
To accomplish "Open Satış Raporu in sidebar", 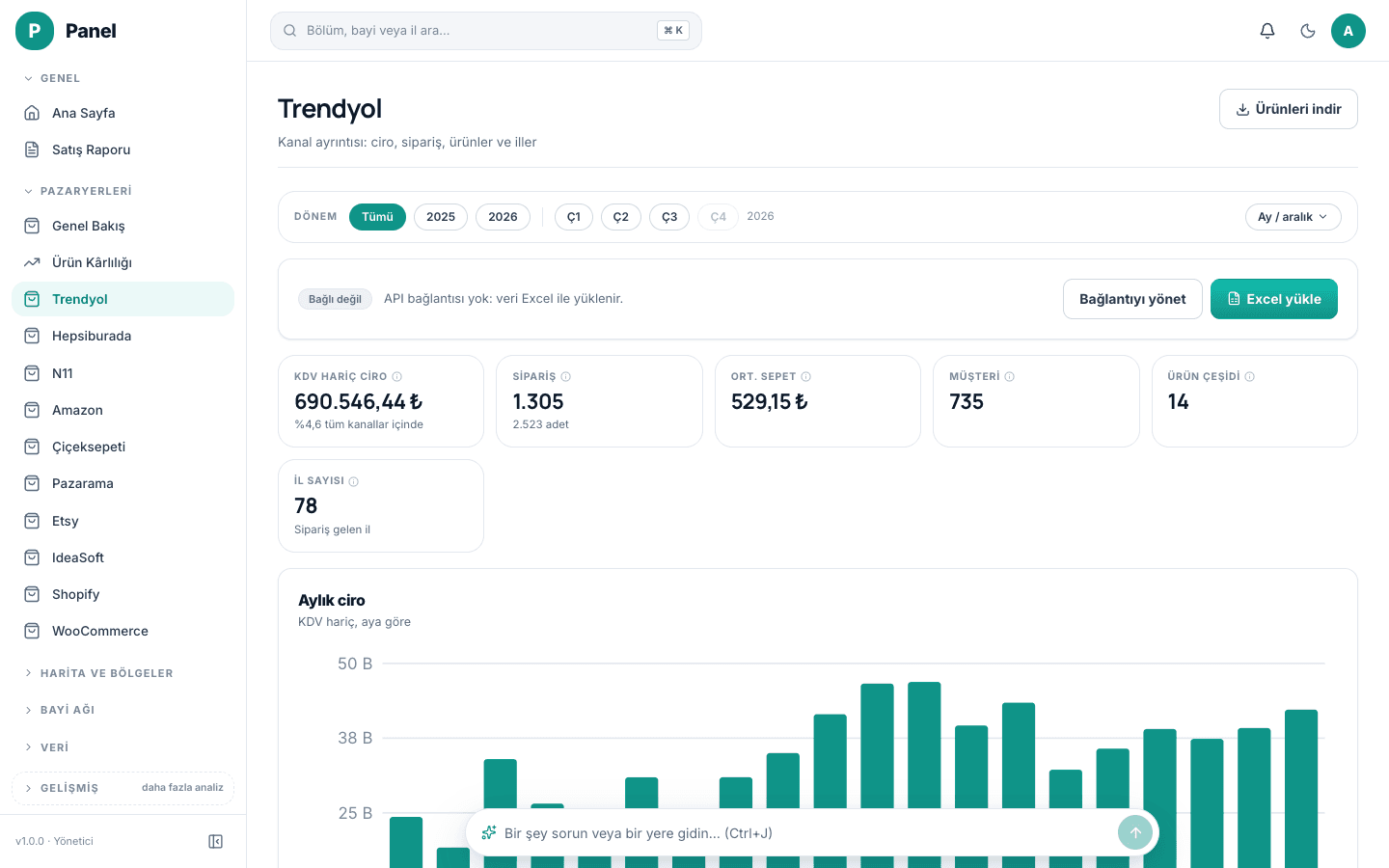I will (x=123, y=149).
